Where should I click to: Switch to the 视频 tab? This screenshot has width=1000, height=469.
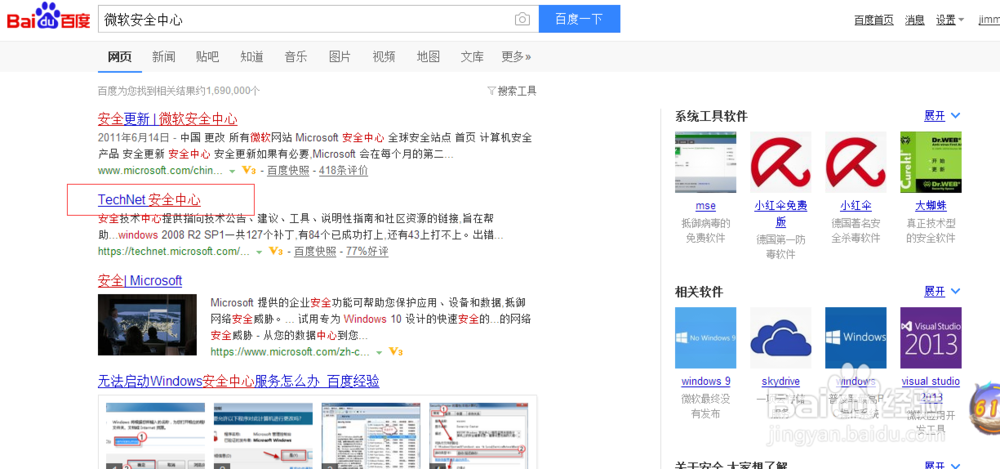pos(384,57)
